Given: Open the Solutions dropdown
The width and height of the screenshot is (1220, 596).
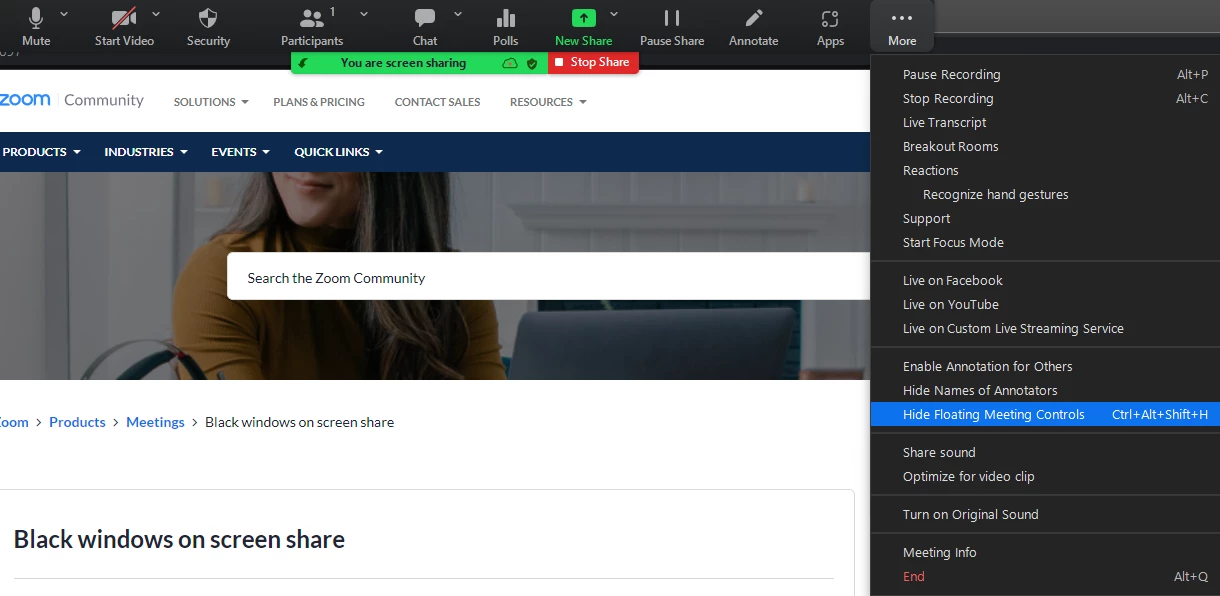Looking at the screenshot, I should click(x=211, y=102).
